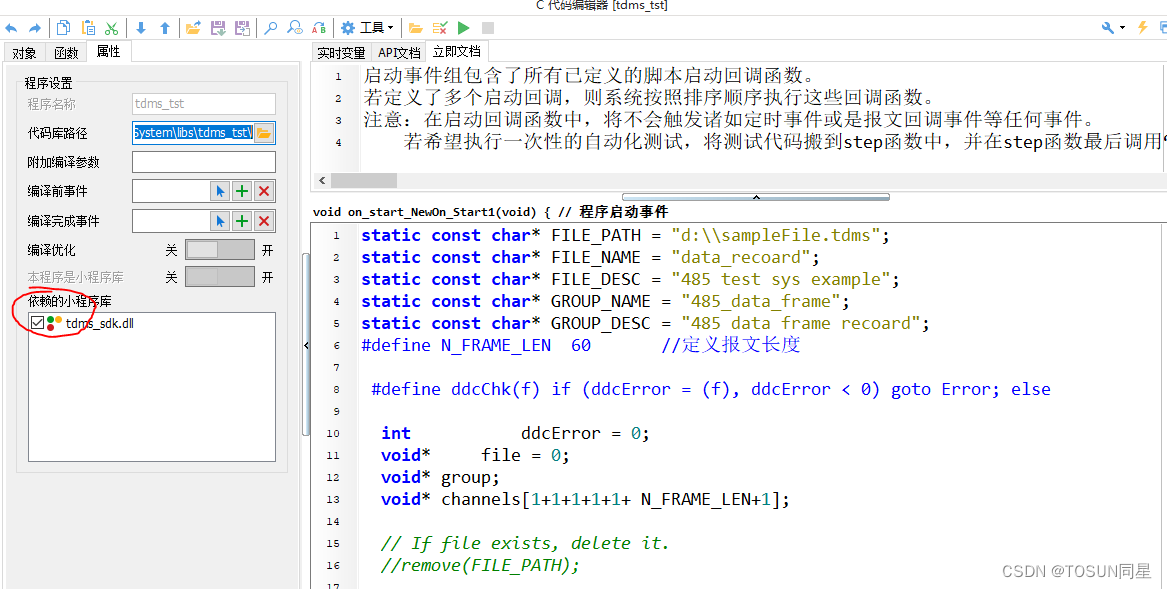Image resolution: width=1167 pixels, height=589 pixels.
Task: Click the 'void* channels[...]' declaration line
Action: point(585,499)
